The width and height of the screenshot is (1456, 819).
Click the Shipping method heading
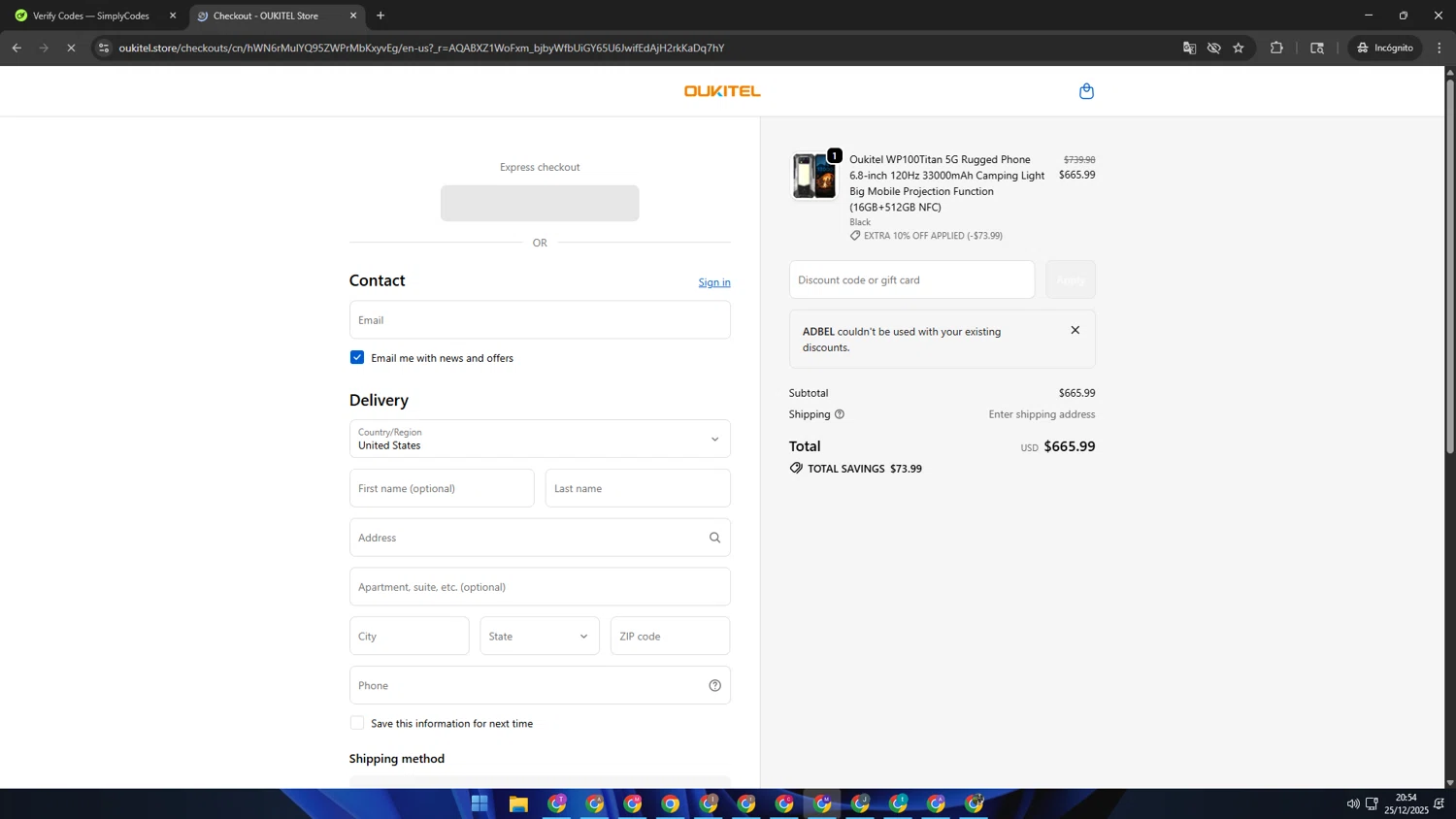397,759
